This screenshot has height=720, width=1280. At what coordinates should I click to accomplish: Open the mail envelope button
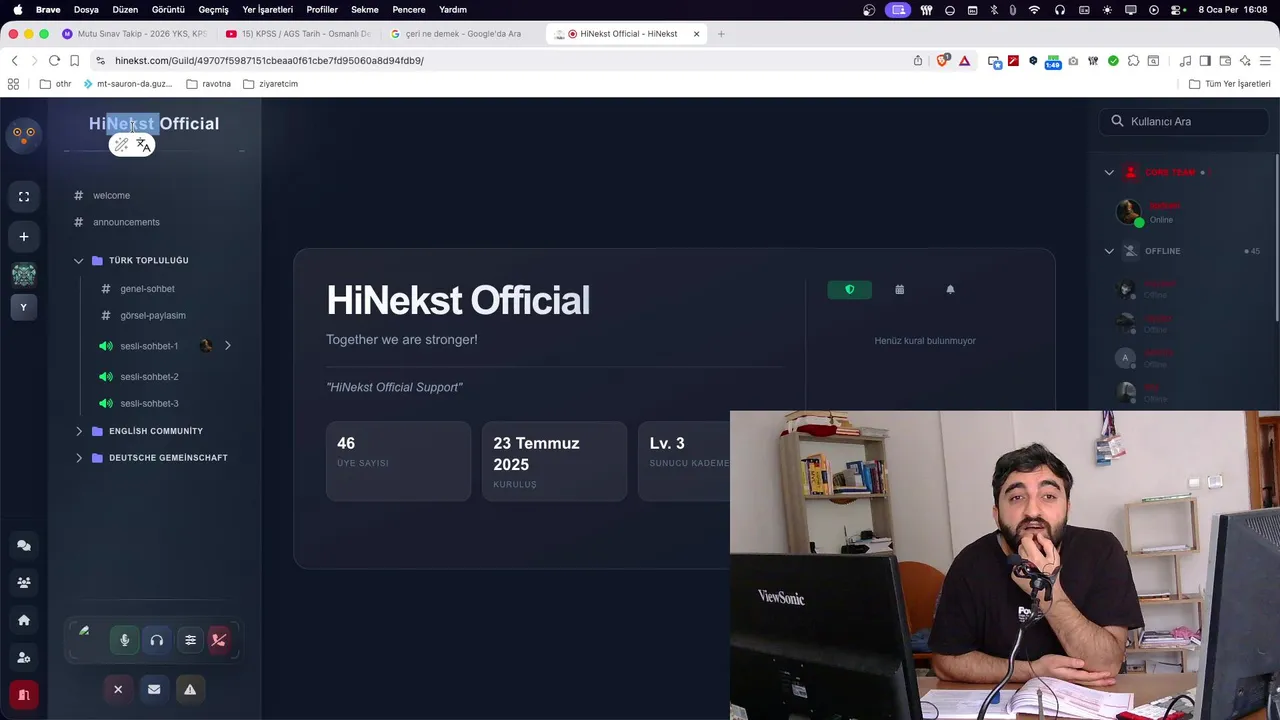pos(154,689)
